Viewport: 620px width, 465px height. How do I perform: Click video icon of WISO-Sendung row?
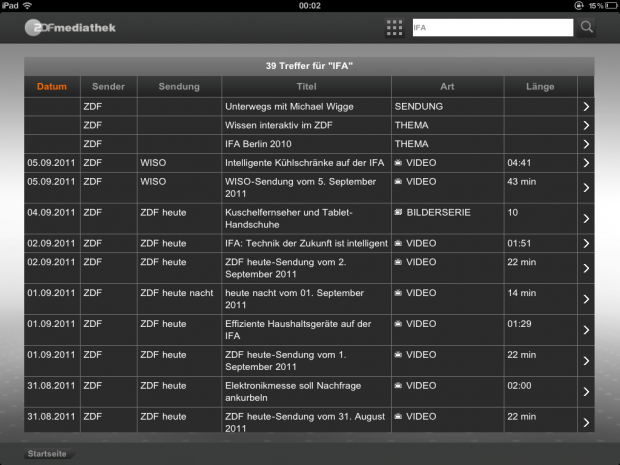[x=399, y=181]
